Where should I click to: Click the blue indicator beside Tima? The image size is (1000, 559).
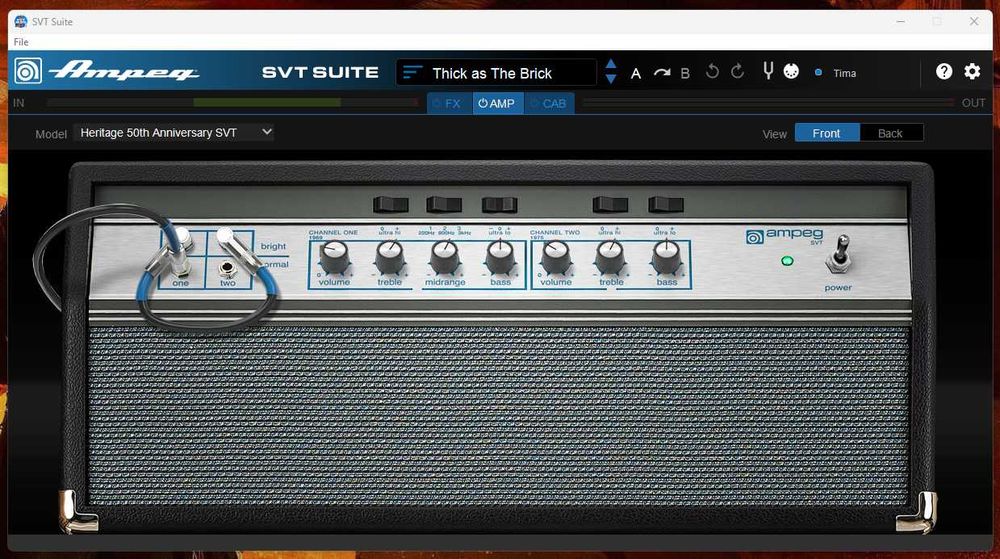click(818, 73)
